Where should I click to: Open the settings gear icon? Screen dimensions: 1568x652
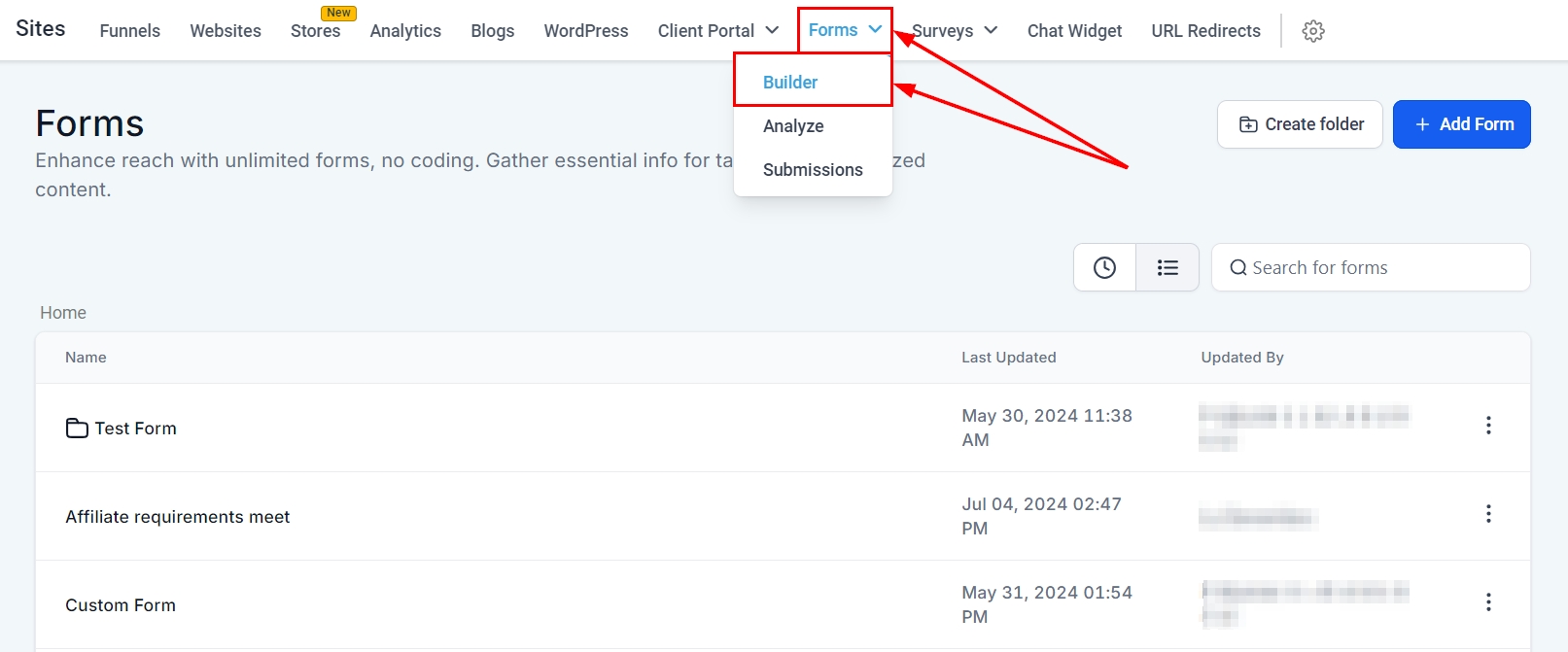[1313, 31]
